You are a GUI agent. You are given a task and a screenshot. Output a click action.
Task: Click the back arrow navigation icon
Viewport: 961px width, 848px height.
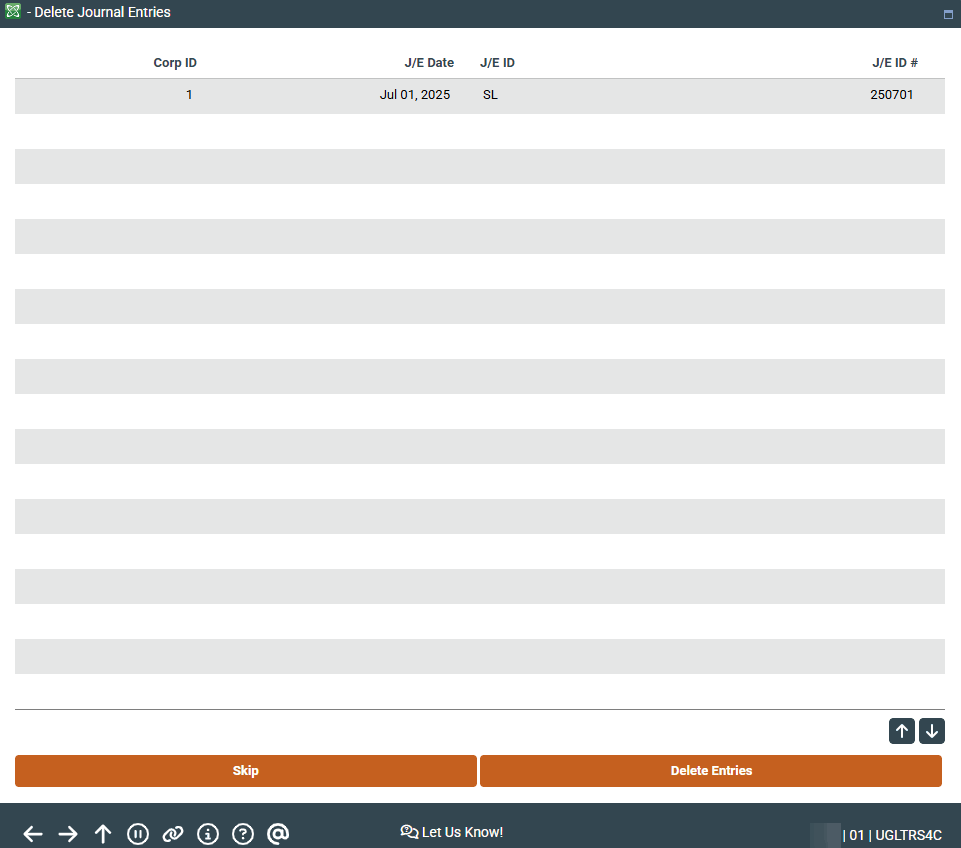(33, 834)
